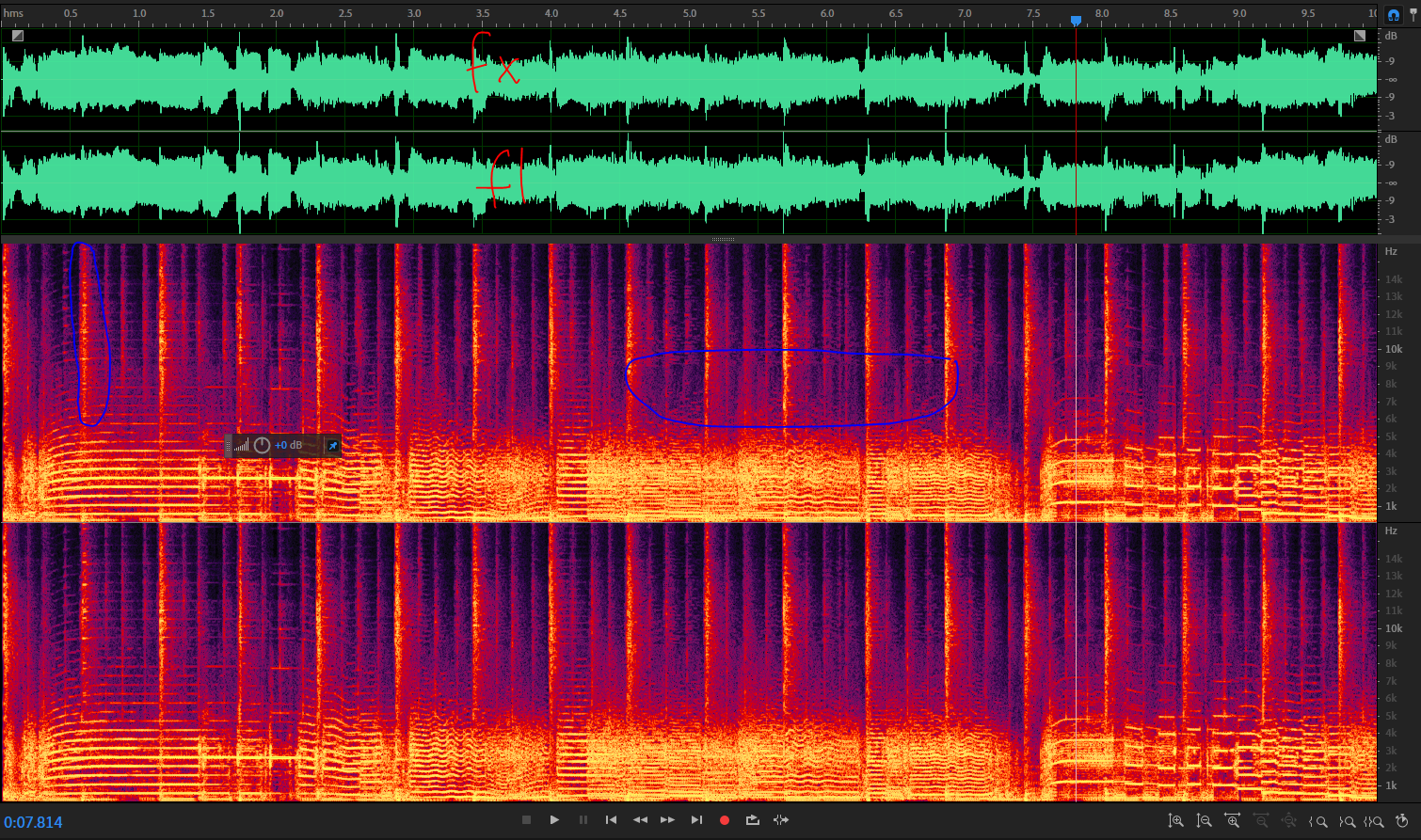The width and height of the screenshot is (1421, 840).
Task: Move playhead to previous marker
Action: (611, 820)
